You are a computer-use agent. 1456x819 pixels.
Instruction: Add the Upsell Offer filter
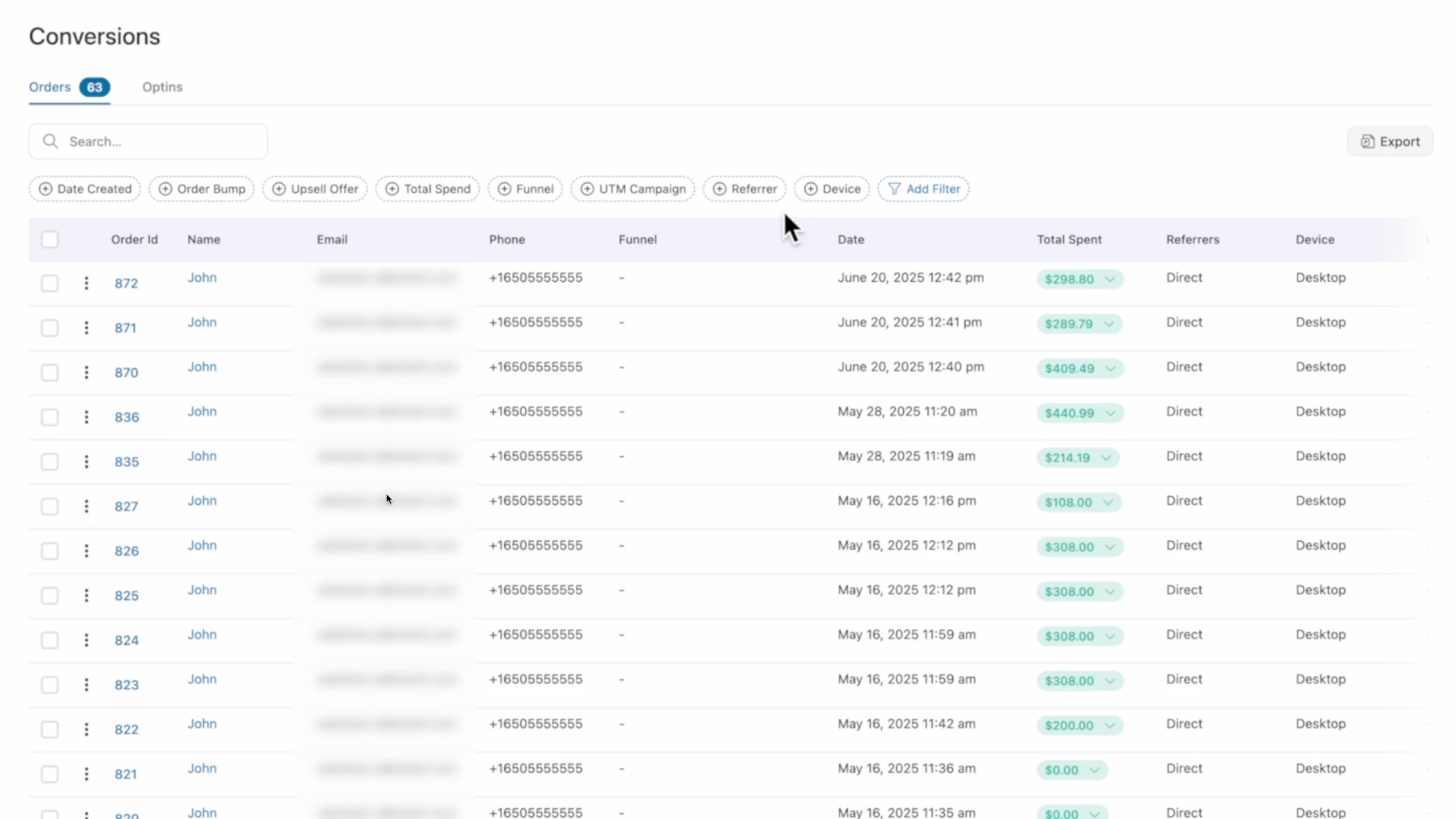[315, 189]
